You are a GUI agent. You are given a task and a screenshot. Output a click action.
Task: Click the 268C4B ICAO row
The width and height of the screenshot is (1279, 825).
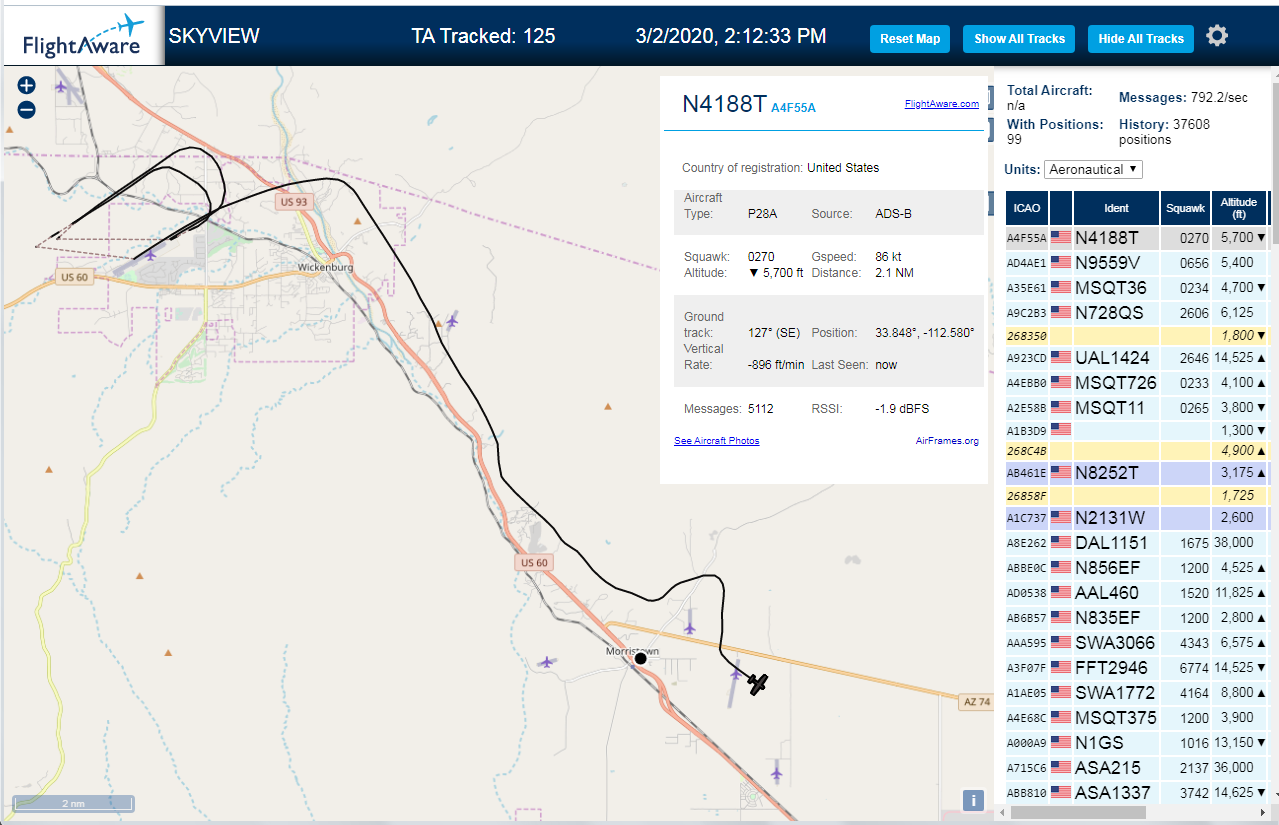pyautogui.click(x=1137, y=451)
